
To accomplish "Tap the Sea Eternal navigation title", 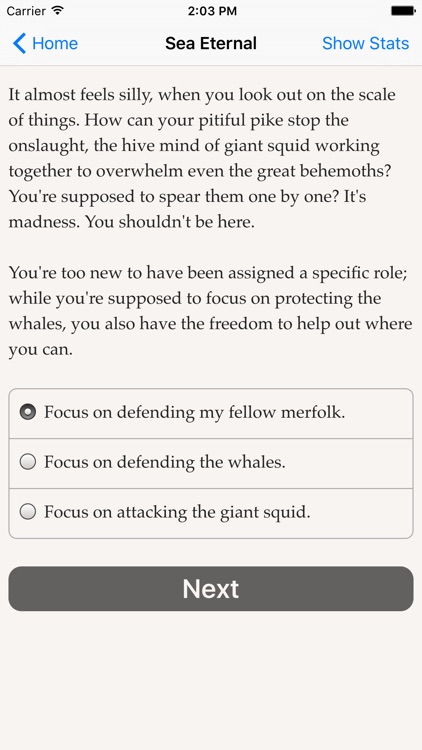I will 211,43.
